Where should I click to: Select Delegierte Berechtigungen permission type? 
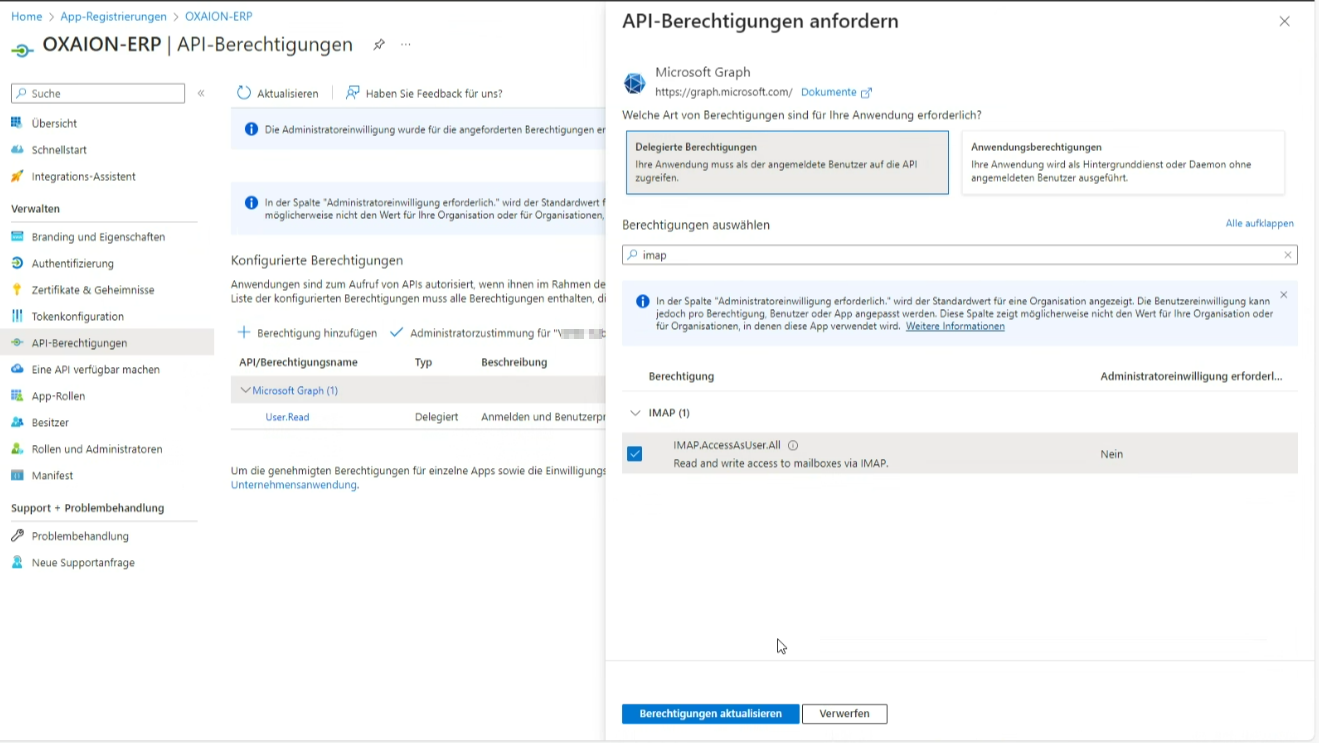787,162
